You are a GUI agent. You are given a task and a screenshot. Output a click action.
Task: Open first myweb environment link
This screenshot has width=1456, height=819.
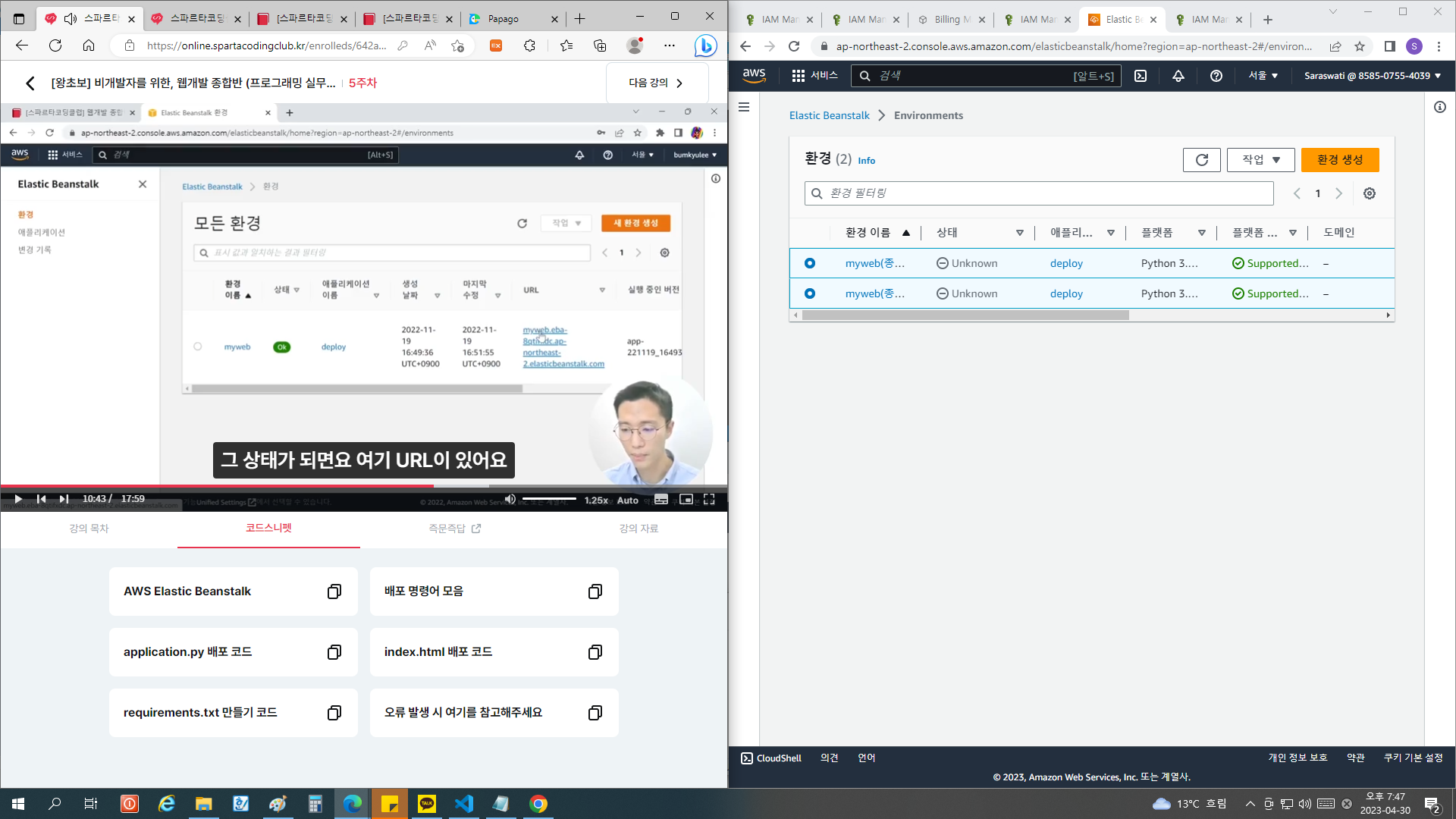[x=875, y=263]
